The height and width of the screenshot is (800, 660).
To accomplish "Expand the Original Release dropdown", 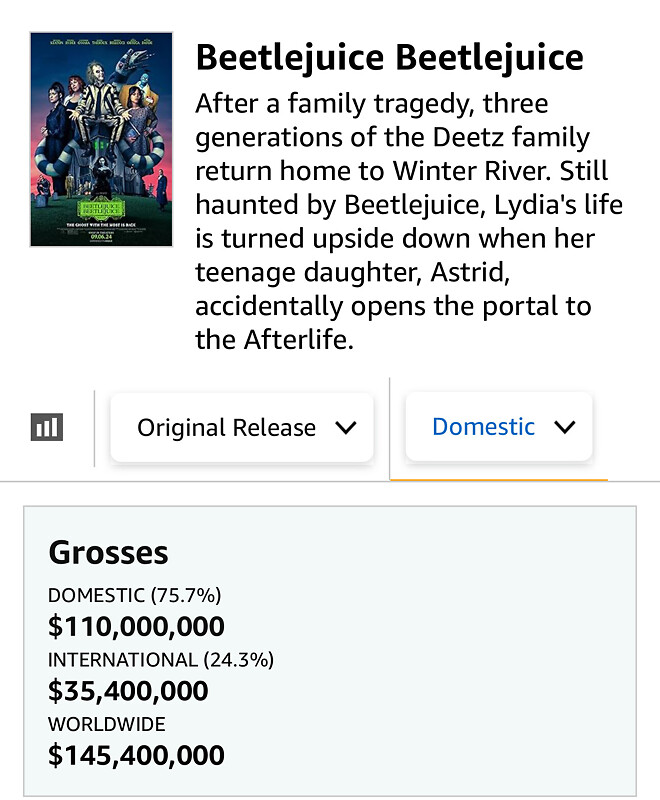I will (242, 428).
